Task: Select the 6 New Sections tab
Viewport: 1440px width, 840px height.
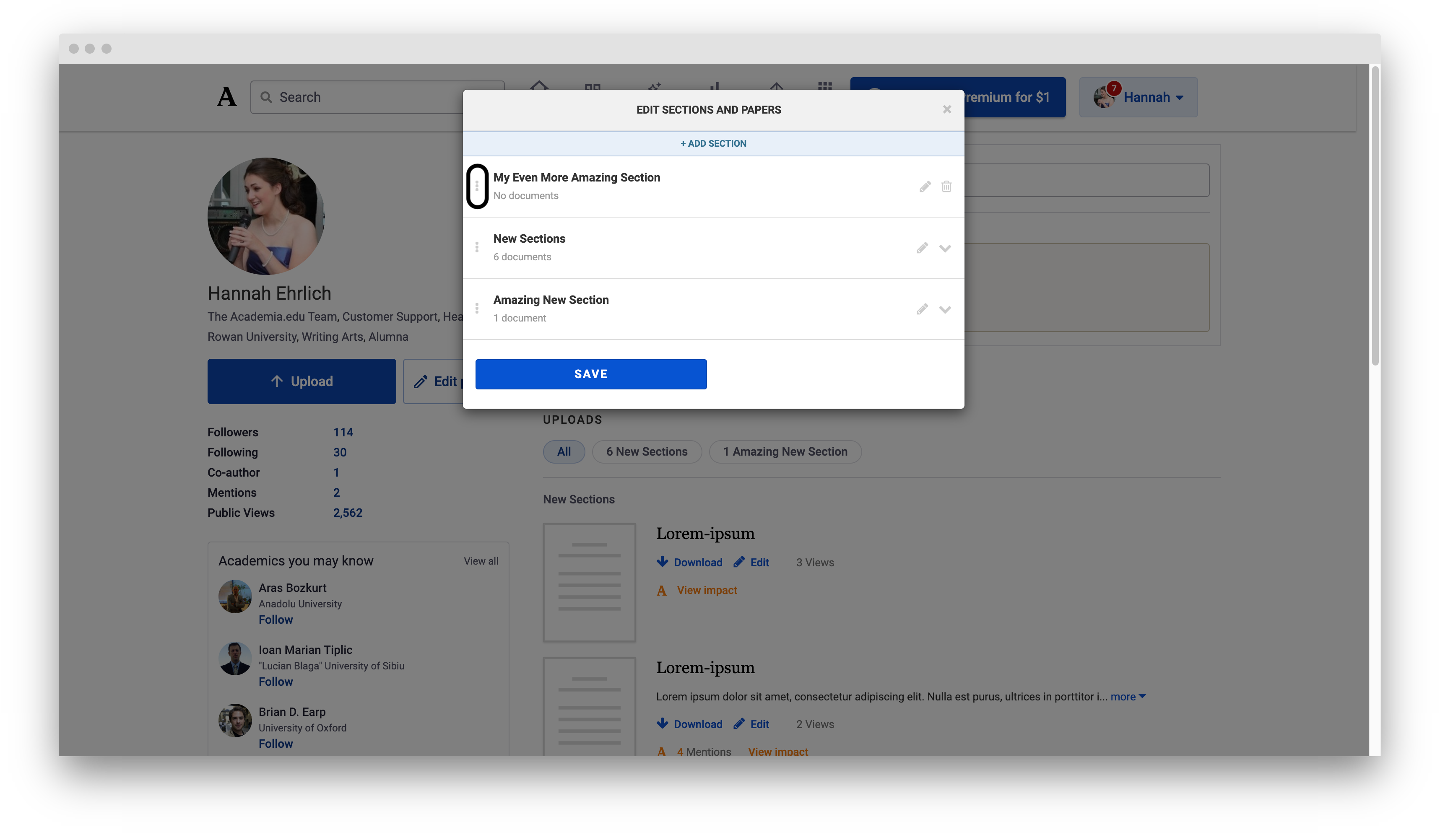Action: [647, 452]
